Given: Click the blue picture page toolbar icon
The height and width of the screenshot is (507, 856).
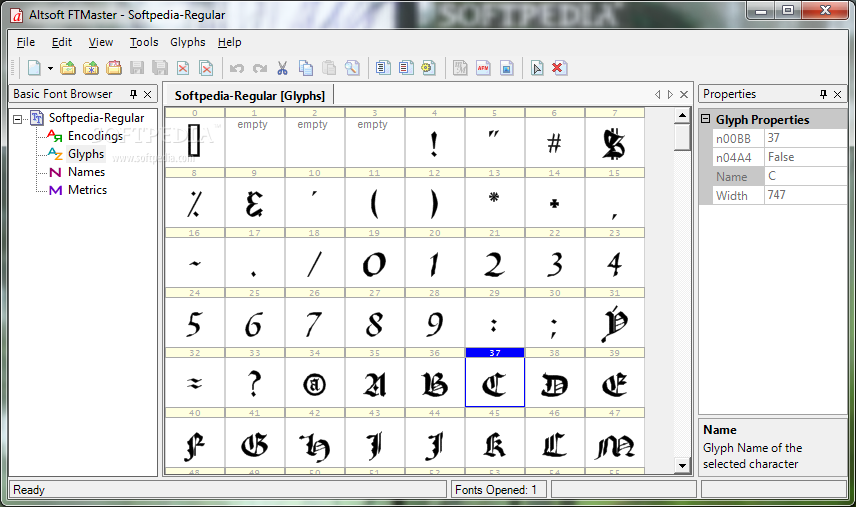Looking at the screenshot, I should (507, 68).
